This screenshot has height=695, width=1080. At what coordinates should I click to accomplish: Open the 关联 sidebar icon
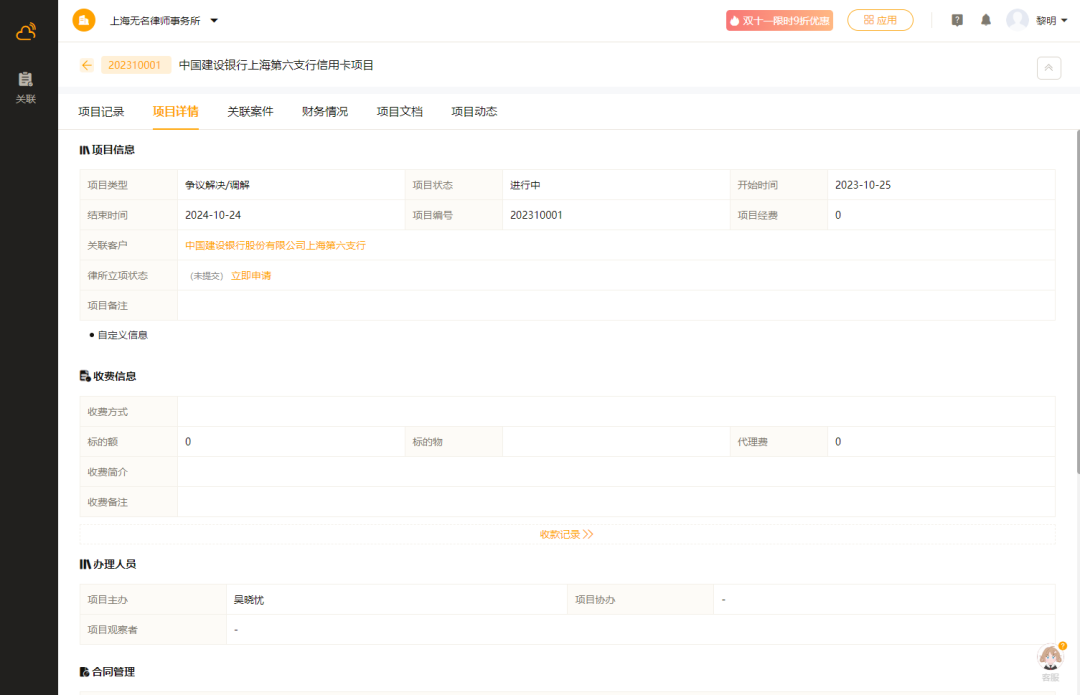[x=26, y=86]
